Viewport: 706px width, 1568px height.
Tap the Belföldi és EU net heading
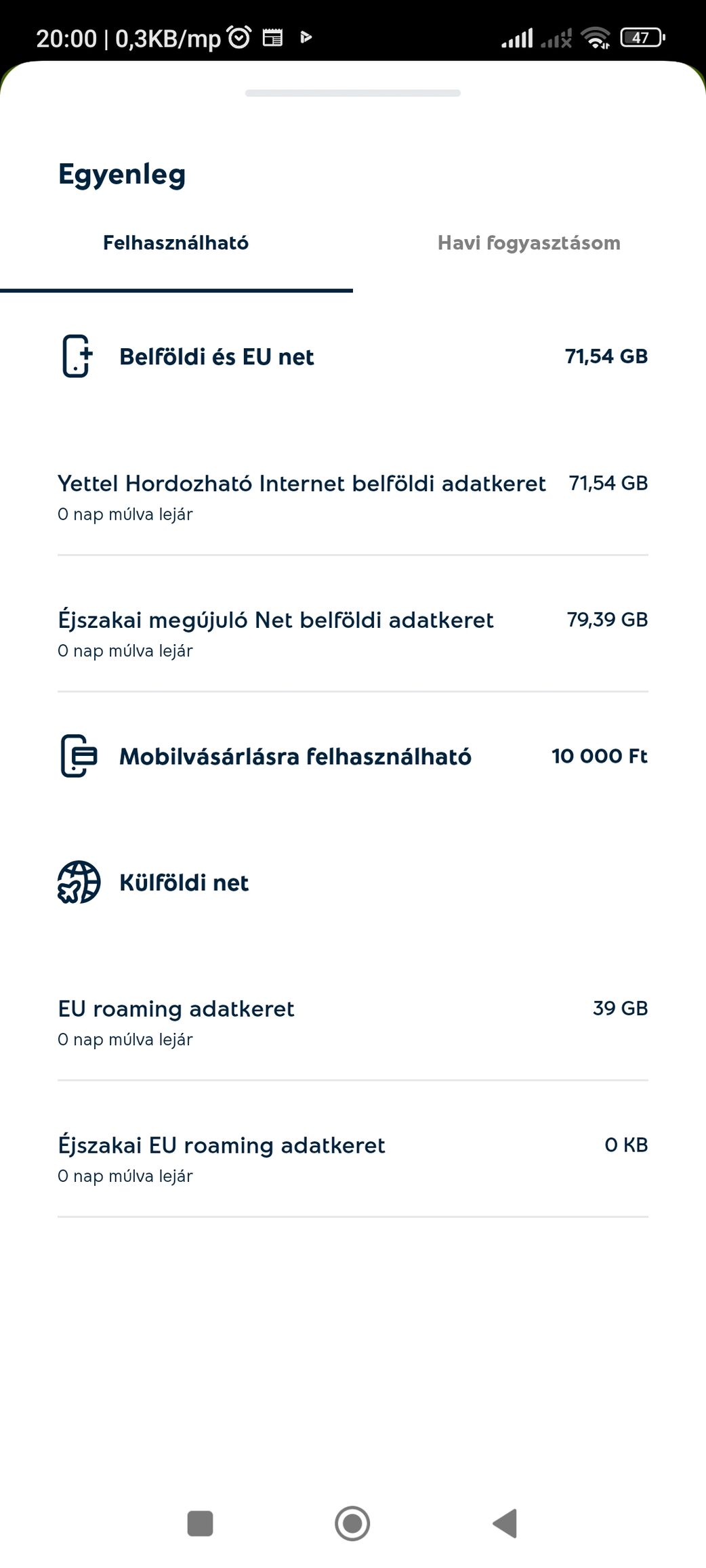point(216,357)
